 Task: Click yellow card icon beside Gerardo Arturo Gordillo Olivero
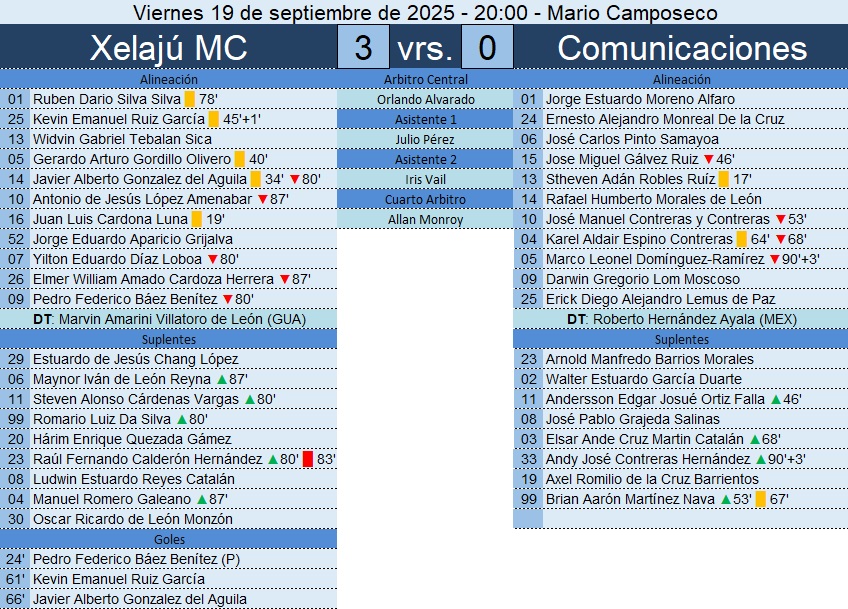coord(239,159)
